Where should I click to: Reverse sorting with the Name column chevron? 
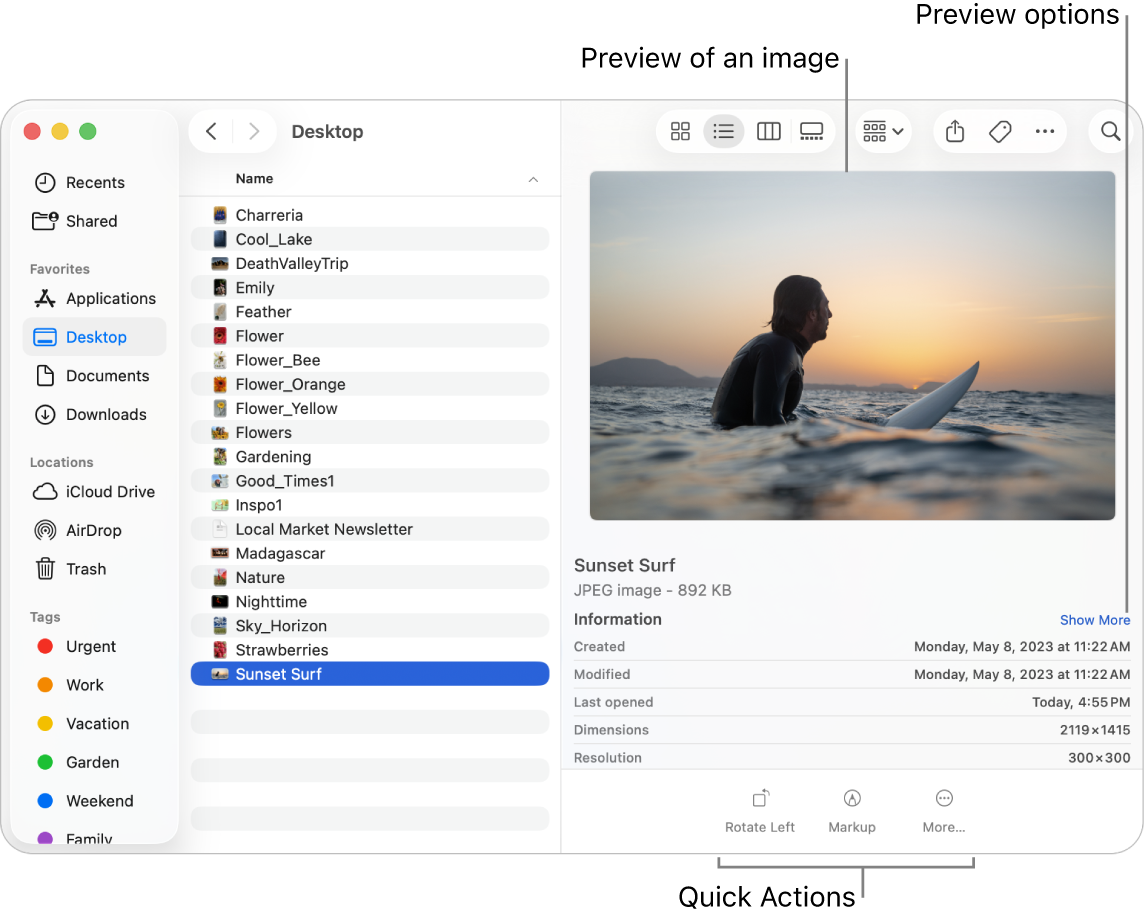[x=533, y=179]
